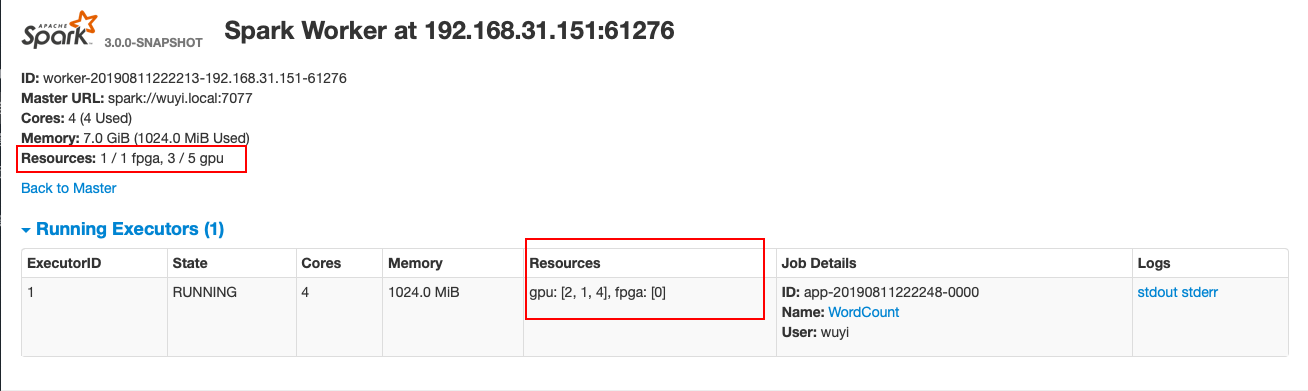Click the Memory: 7.0 GiB line
The image size is (1308, 391).
pyautogui.click(x=135, y=138)
